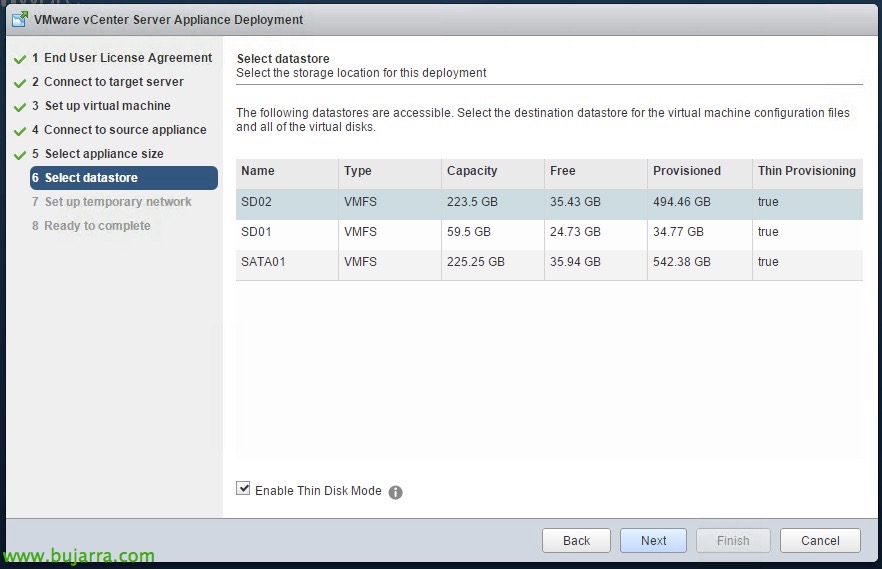Select step 6 Select datastore
The height and width of the screenshot is (569, 882).
pyautogui.click(x=124, y=178)
